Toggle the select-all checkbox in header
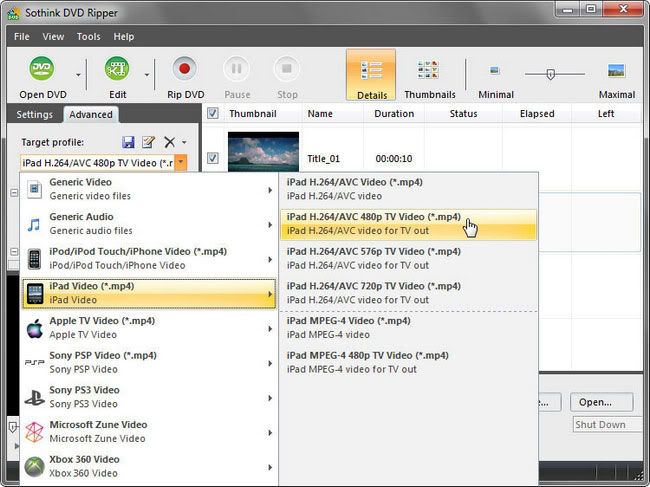 (212, 114)
